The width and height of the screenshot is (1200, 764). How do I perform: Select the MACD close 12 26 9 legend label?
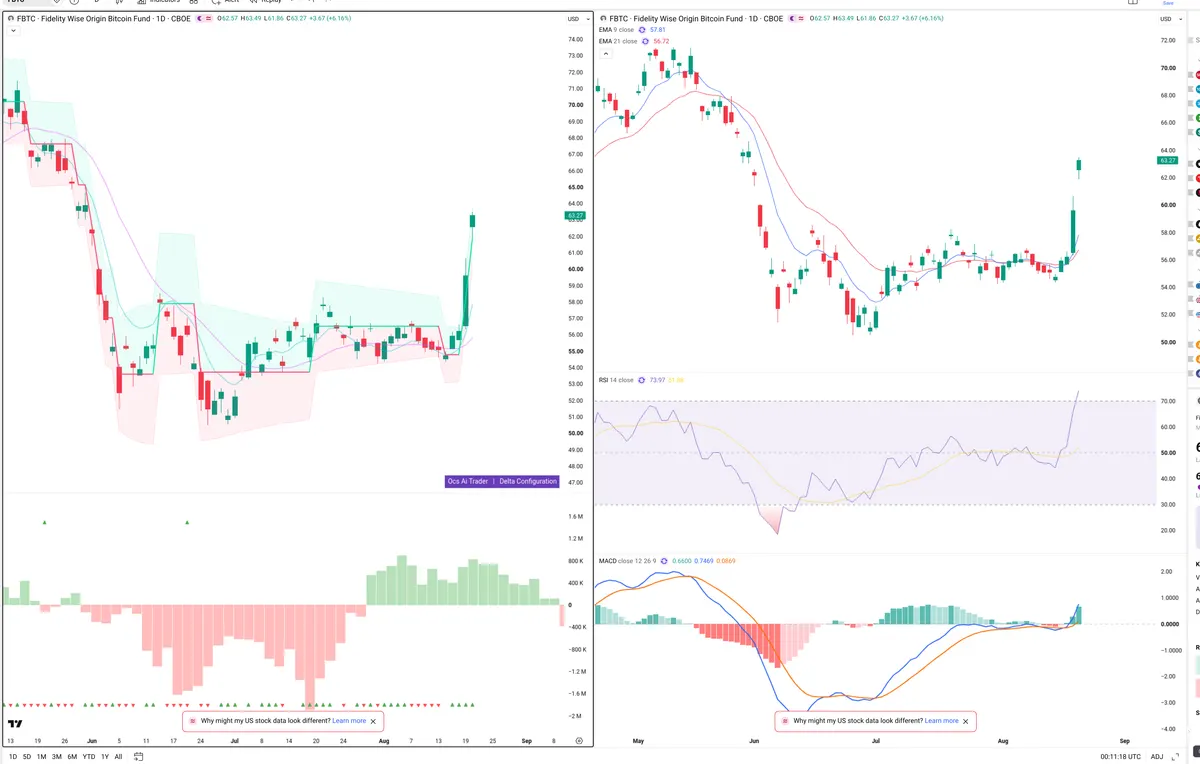coord(628,561)
